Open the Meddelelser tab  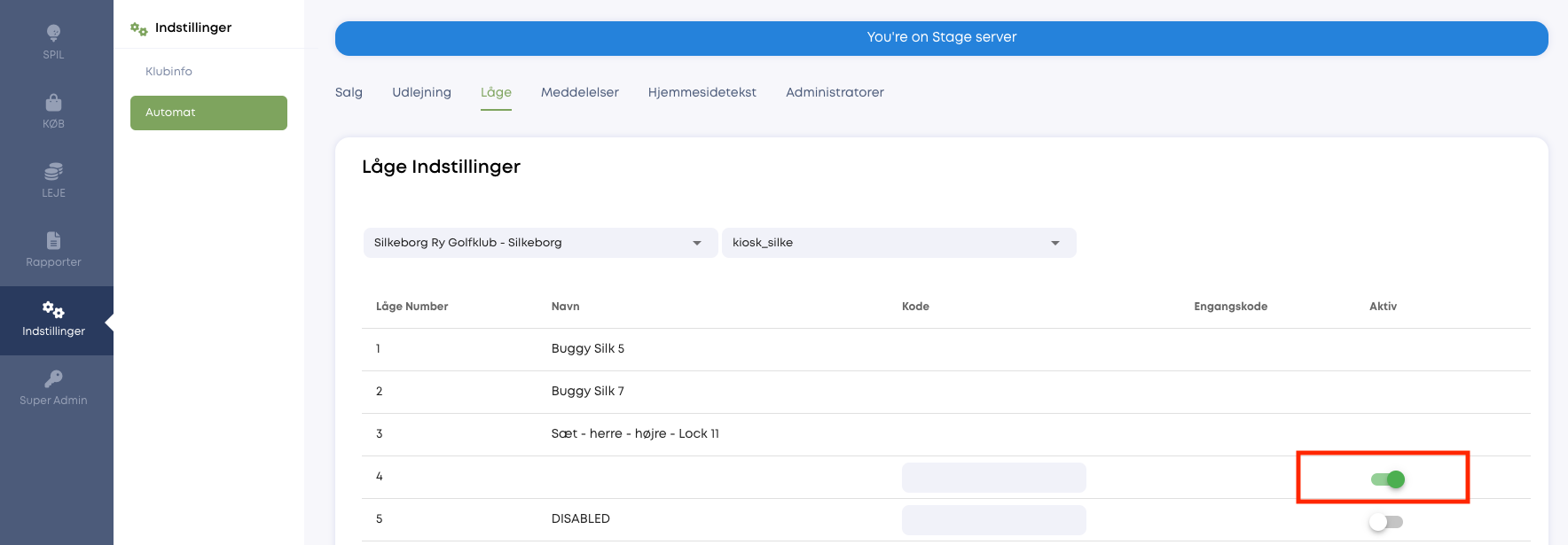coord(580,92)
